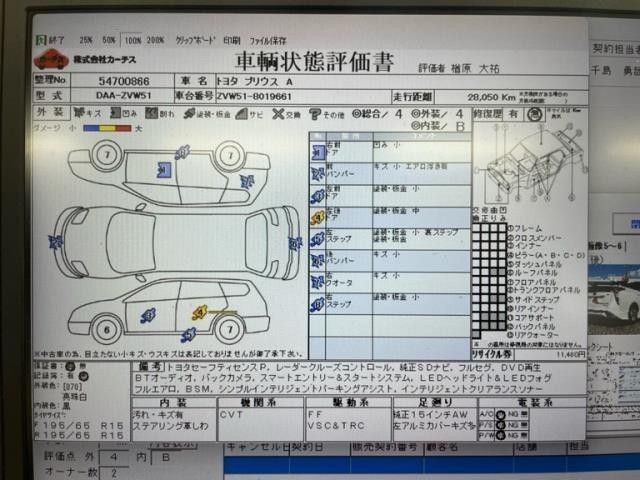The height and width of the screenshot is (480, 640).
Task: Click chassis number ZVW51-8019661
Action: click(254, 96)
